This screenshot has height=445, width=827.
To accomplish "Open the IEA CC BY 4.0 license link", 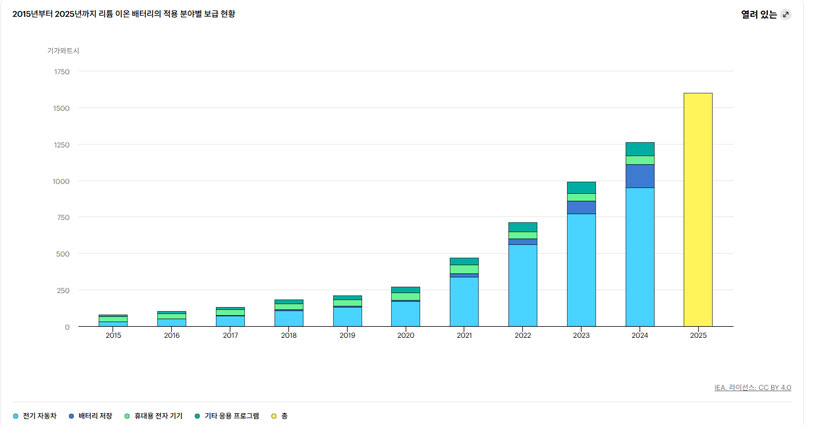I will (x=753, y=388).
